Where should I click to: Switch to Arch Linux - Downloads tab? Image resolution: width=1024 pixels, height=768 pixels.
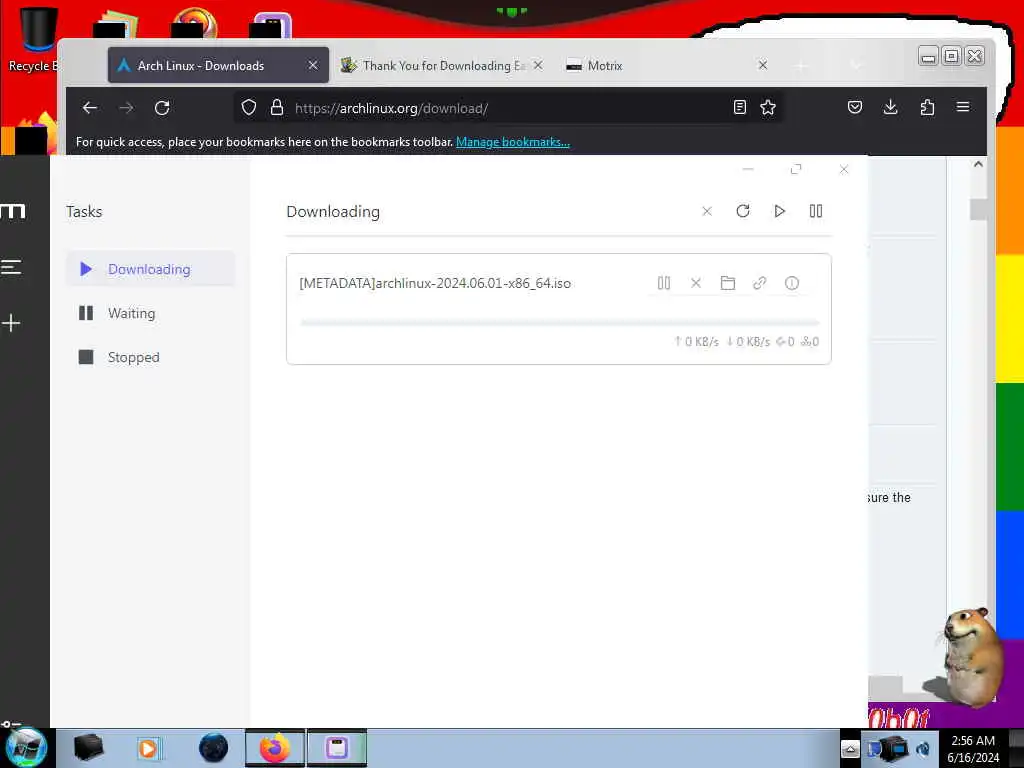point(218,65)
